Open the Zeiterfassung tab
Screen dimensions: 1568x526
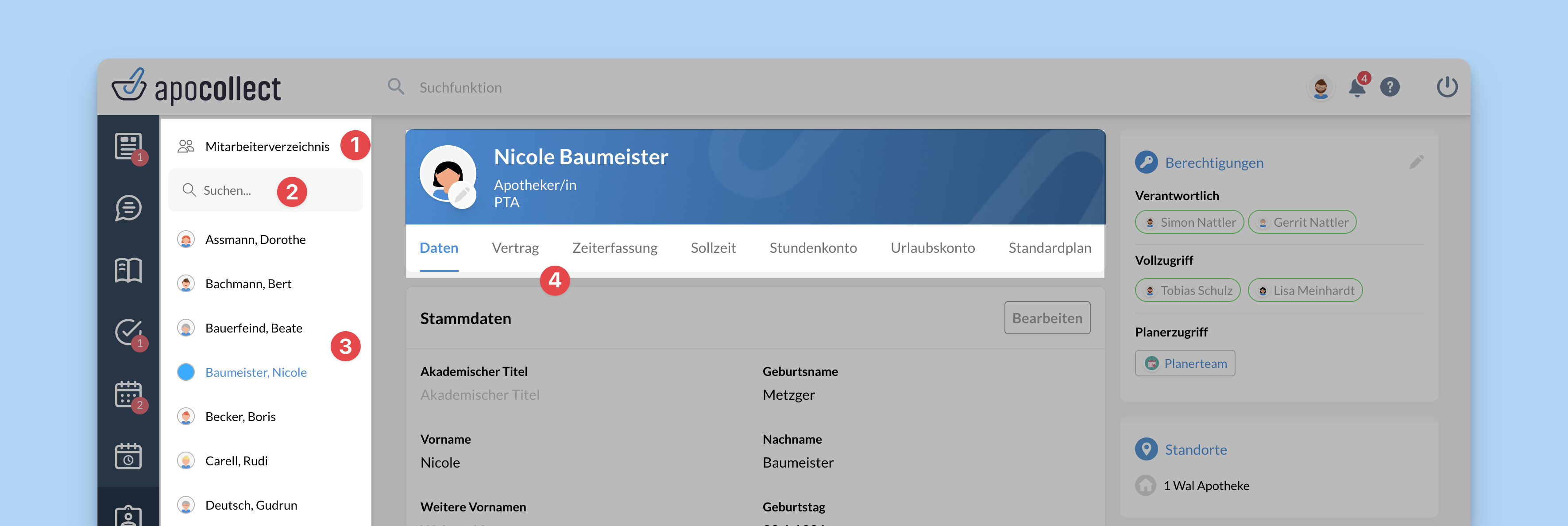pyautogui.click(x=615, y=248)
